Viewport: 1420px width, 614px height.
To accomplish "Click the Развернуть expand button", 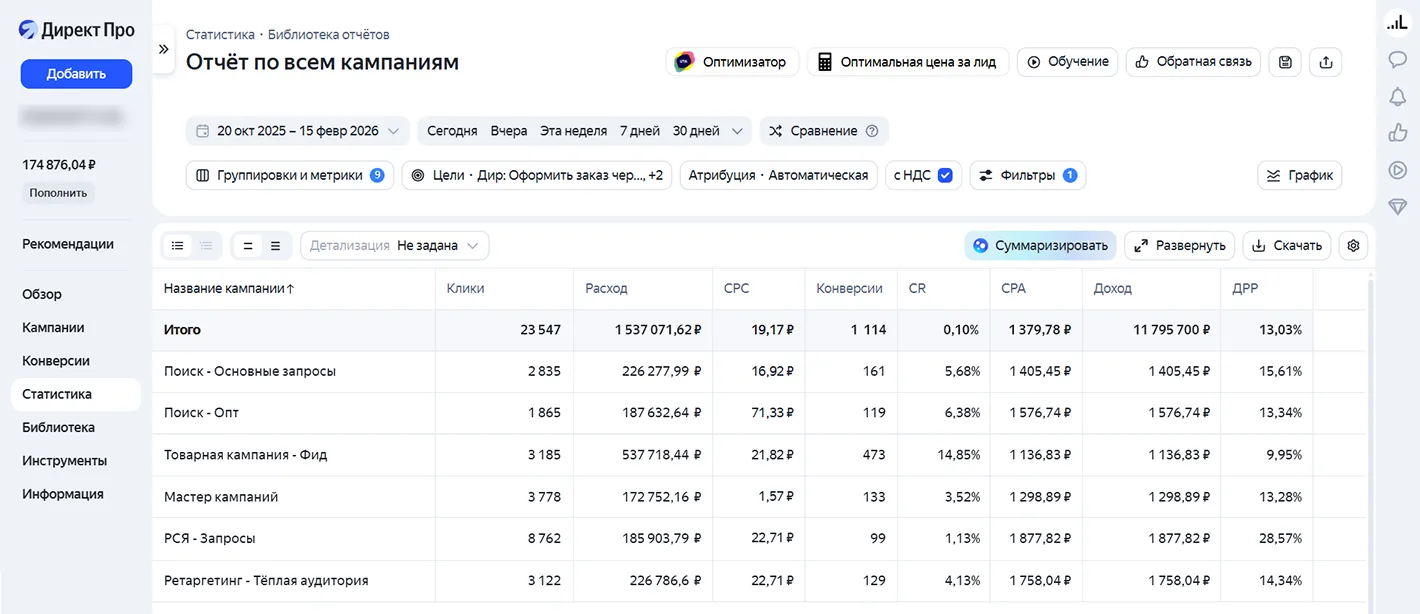I will point(1180,245).
